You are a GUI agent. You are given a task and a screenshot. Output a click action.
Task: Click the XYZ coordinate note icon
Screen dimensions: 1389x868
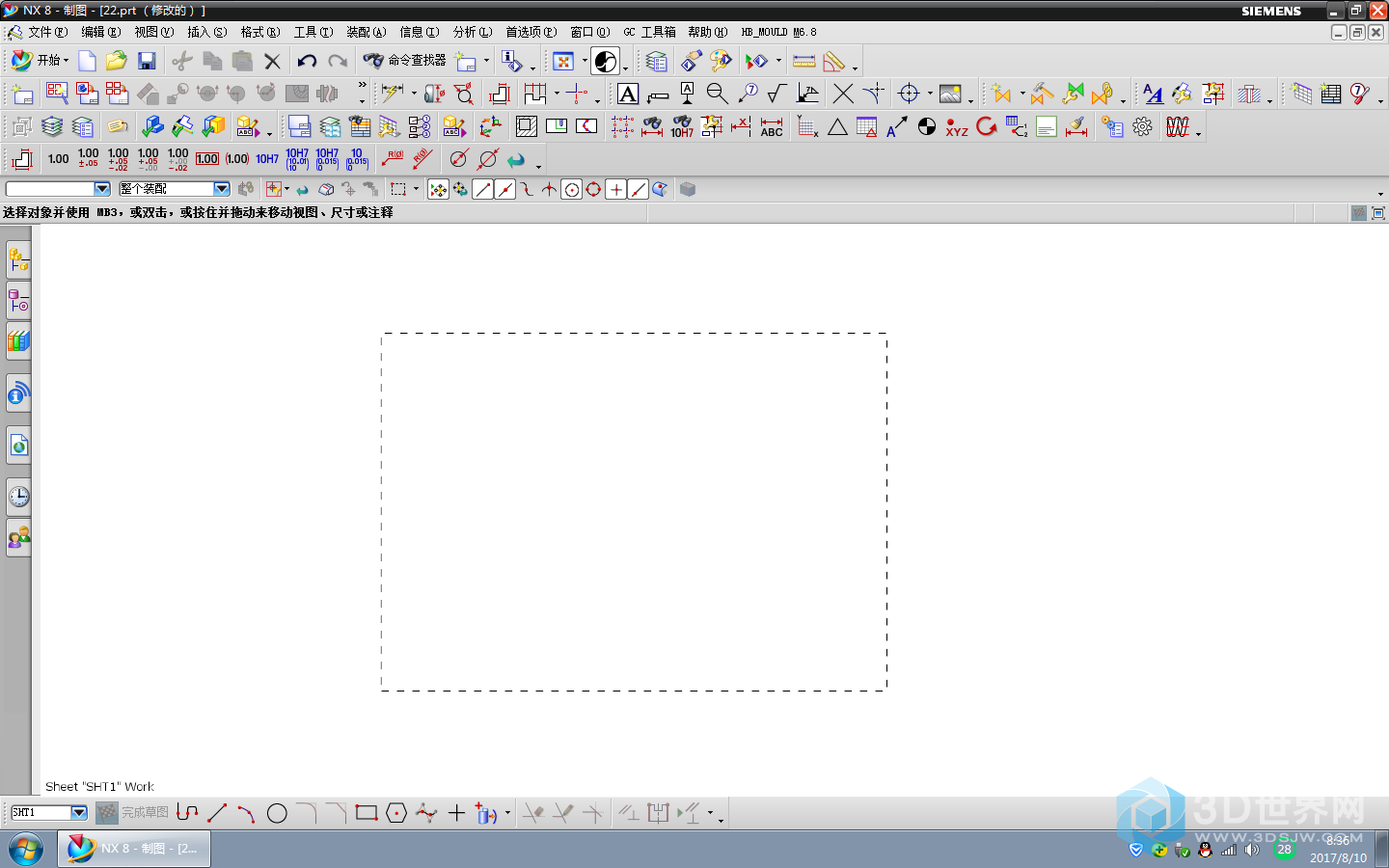pos(956,126)
